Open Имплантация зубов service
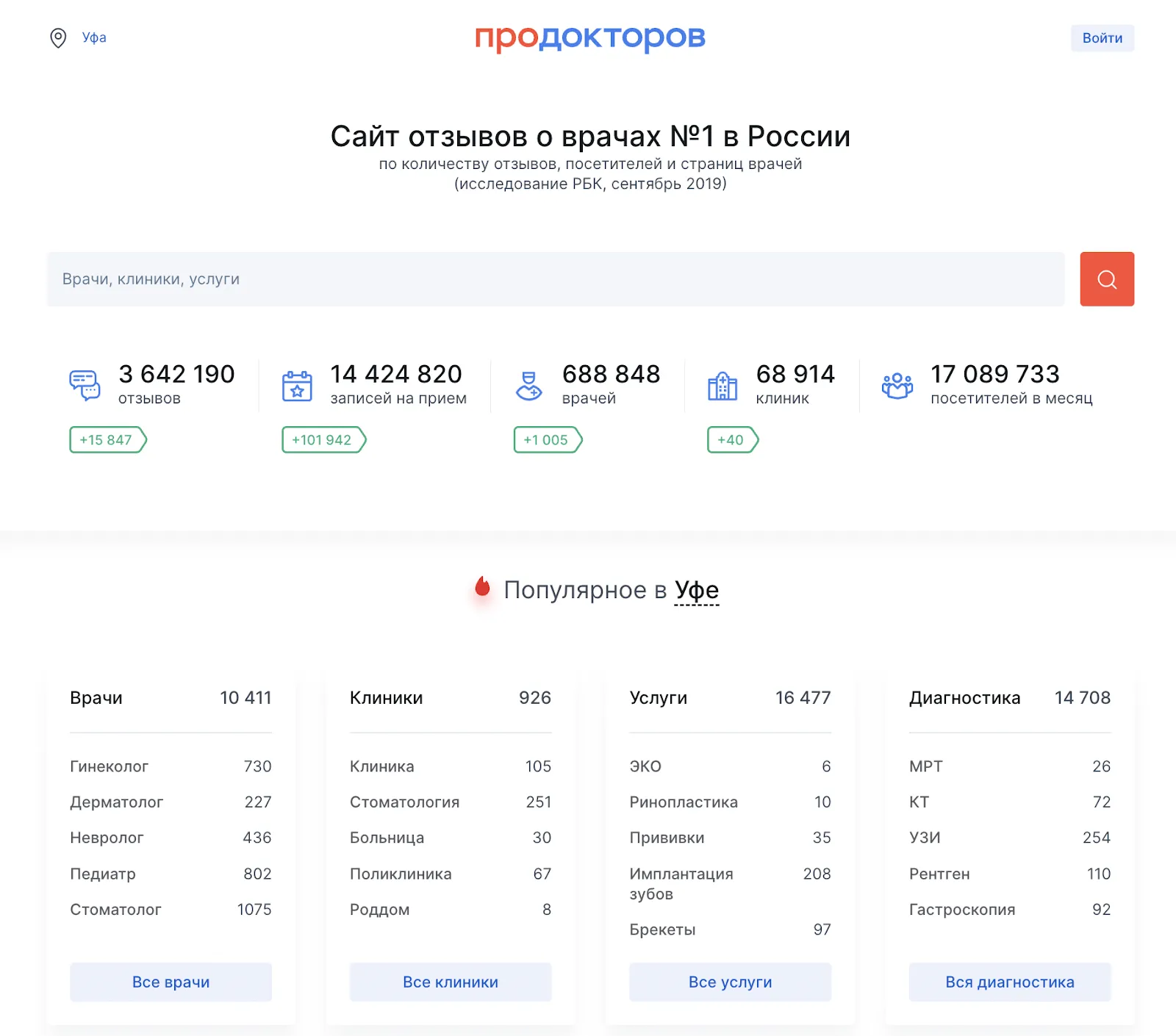The width and height of the screenshot is (1176, 1036). 681,883
